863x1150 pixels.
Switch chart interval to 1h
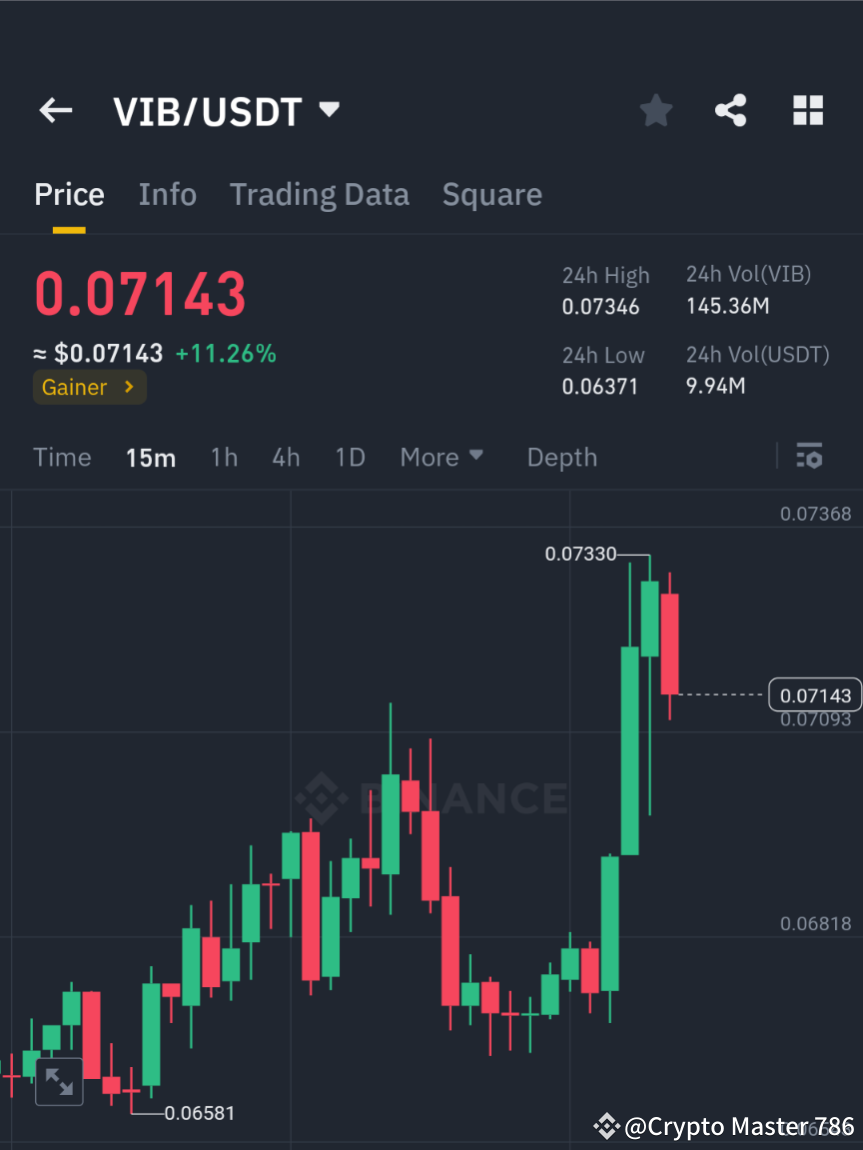point(224,457)
